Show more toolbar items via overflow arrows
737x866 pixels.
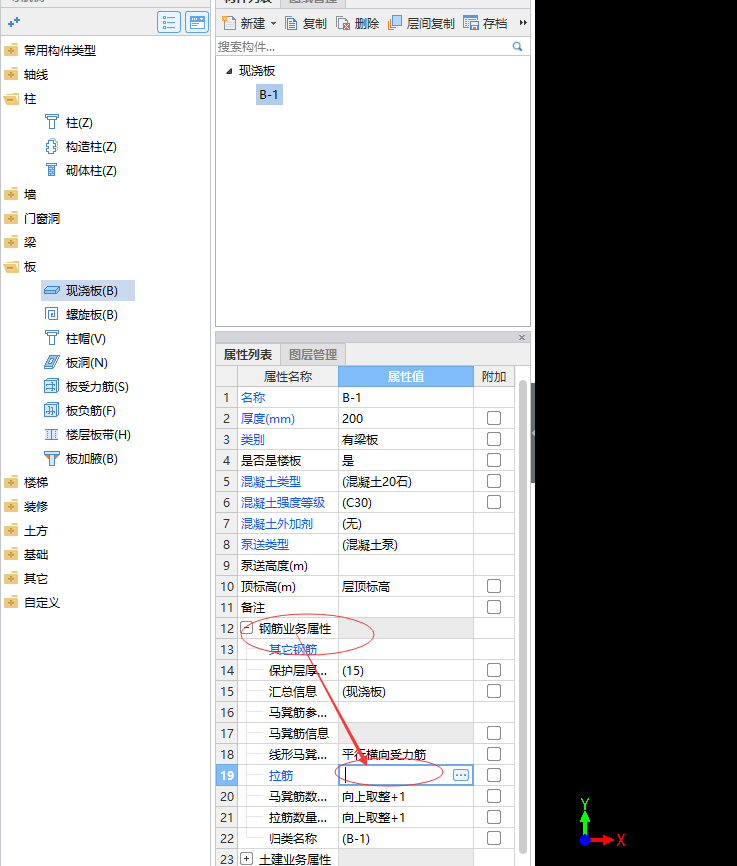(x=523, y=23)
